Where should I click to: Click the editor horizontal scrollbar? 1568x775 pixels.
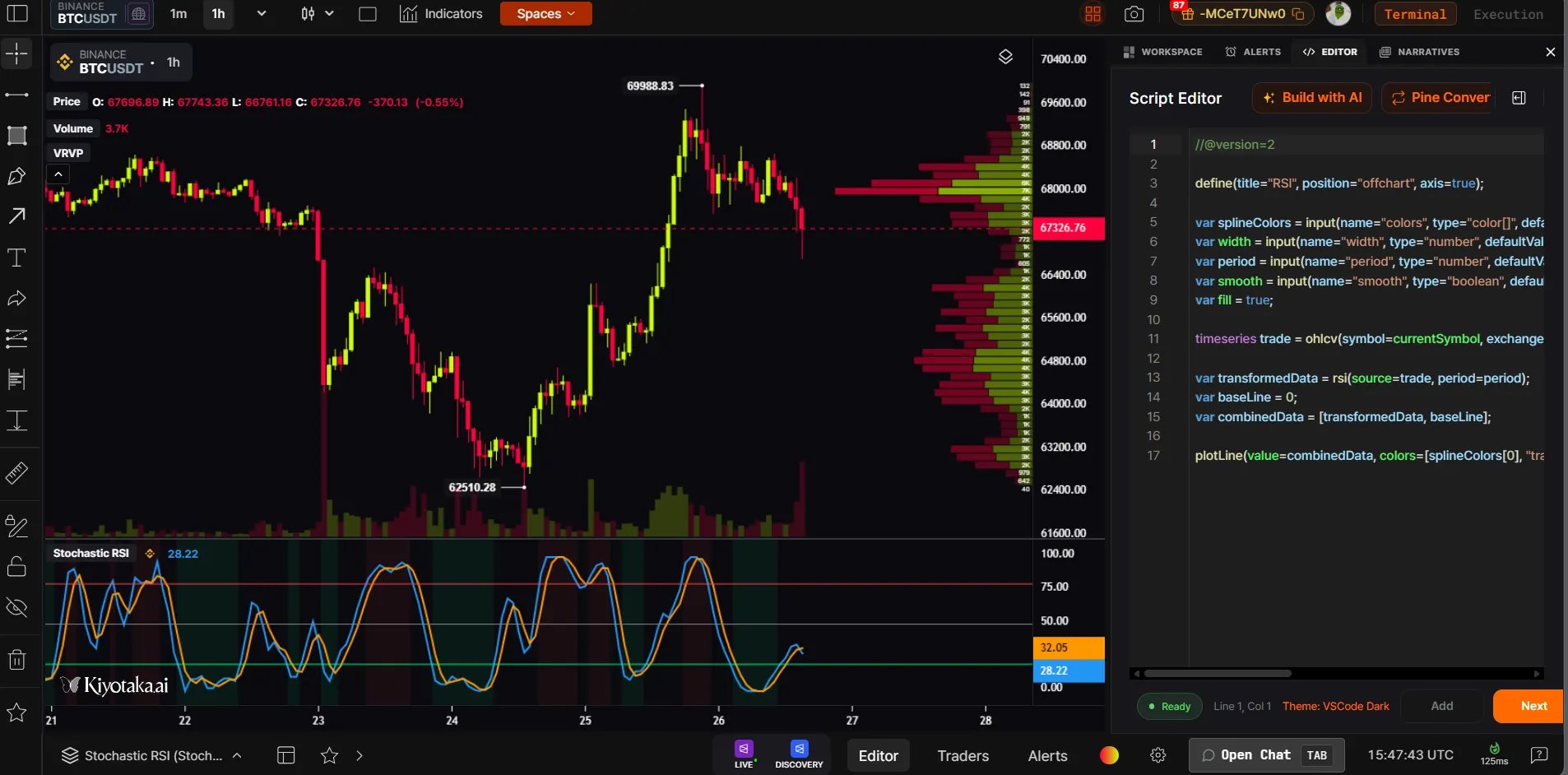point(1336,673)
